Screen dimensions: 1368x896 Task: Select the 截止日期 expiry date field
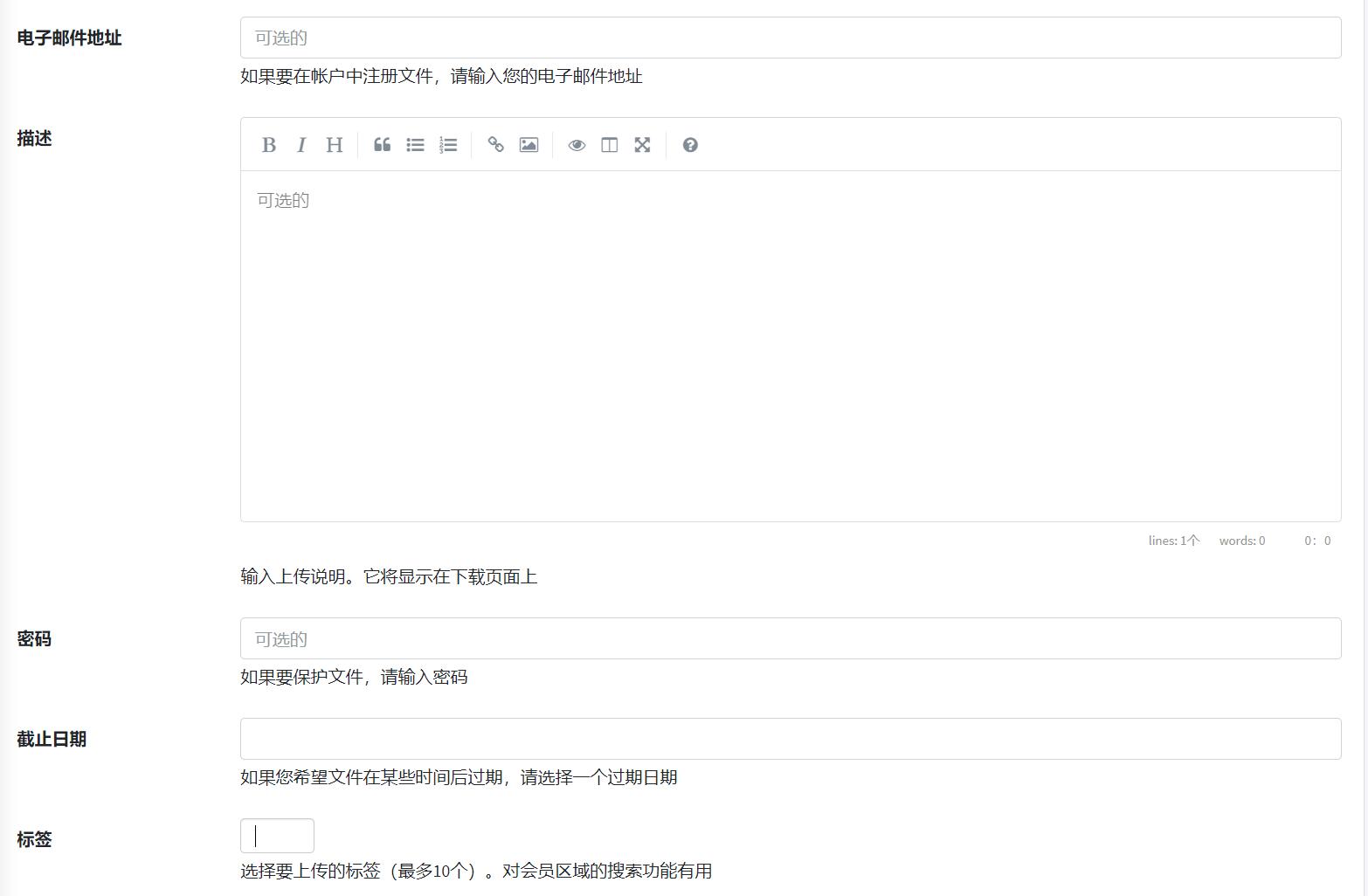(786, 738)
